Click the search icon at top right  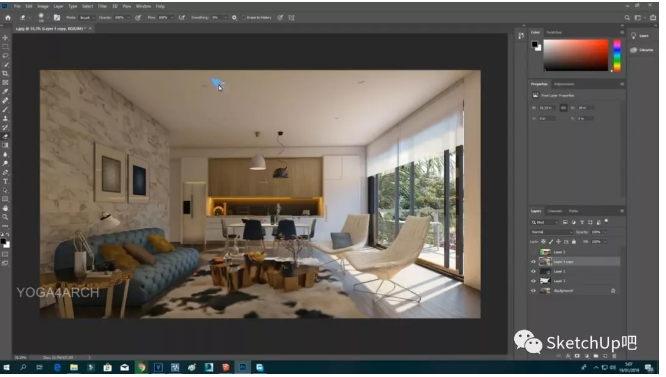pyautogui.click(x=627, y=17)
